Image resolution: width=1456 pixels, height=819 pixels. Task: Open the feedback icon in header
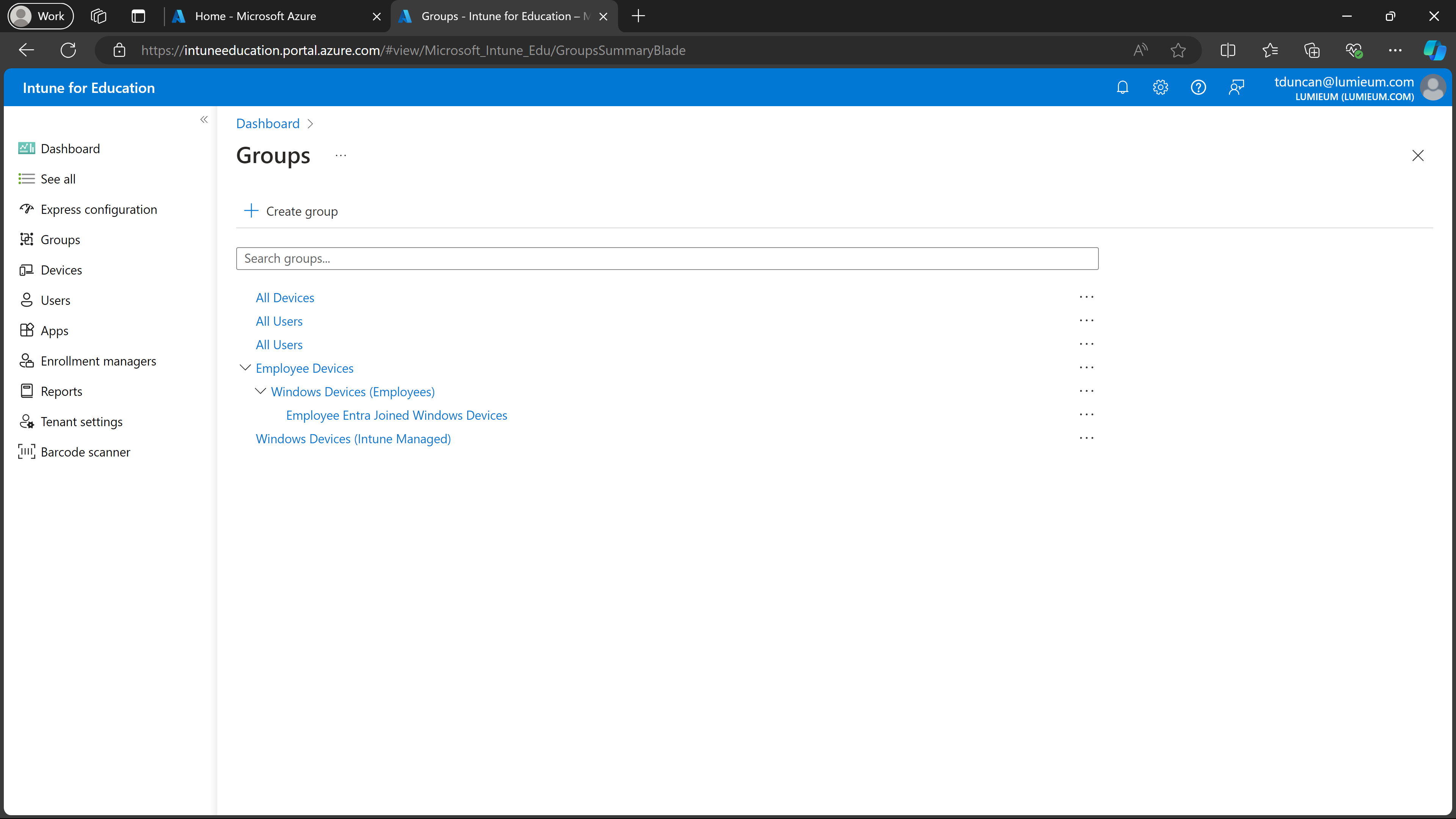click(x=1236, y=87)
